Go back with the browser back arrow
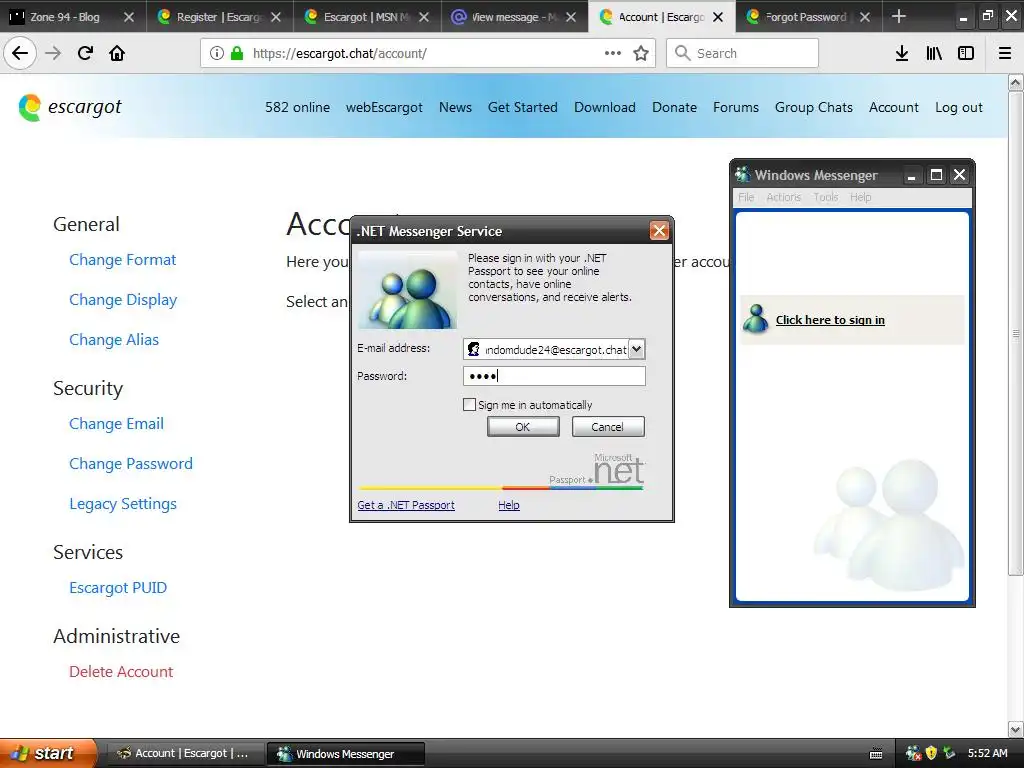The height and width of the screenshot is (768, 1024). [x=20, y=54]
